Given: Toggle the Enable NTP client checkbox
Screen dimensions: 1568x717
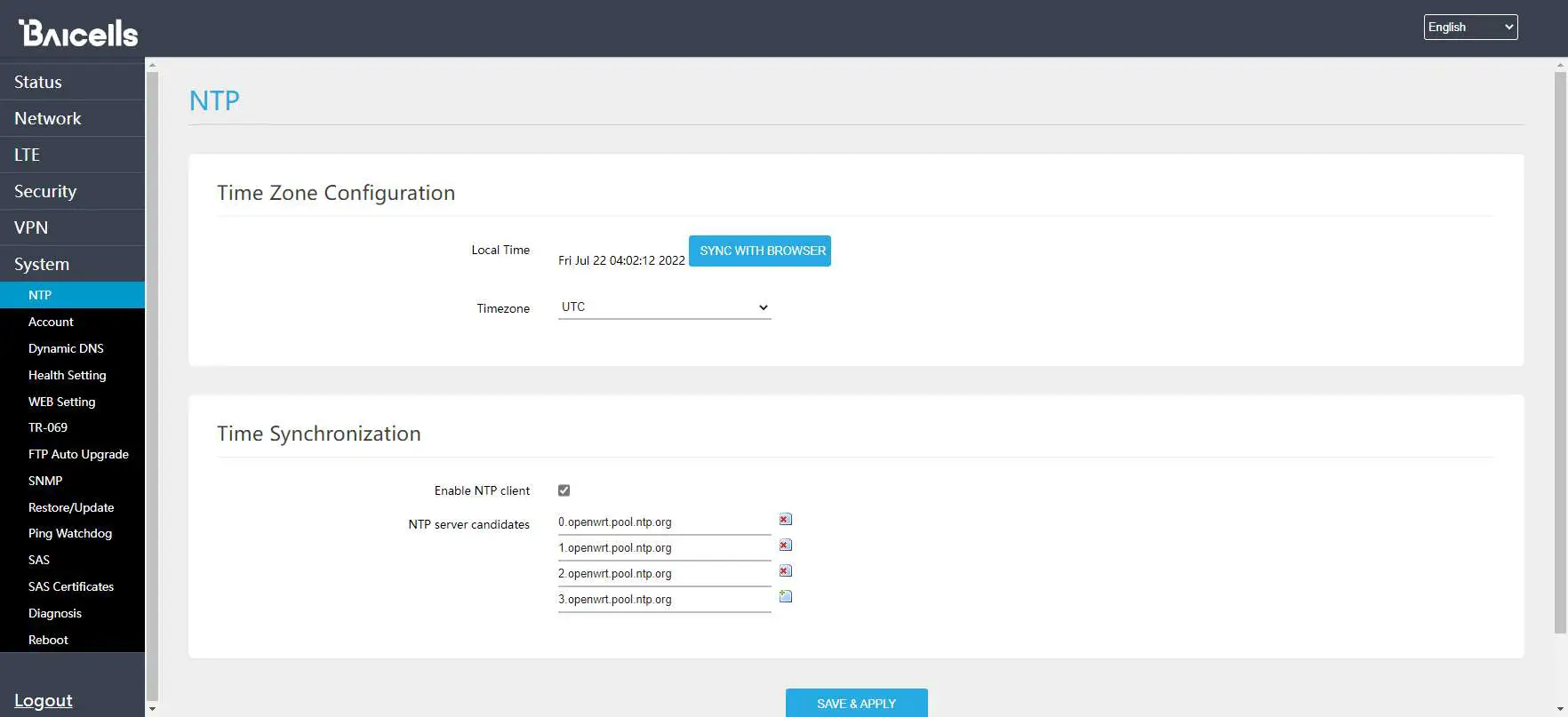Looking at the screenshot, I should (x=564, y=490).
